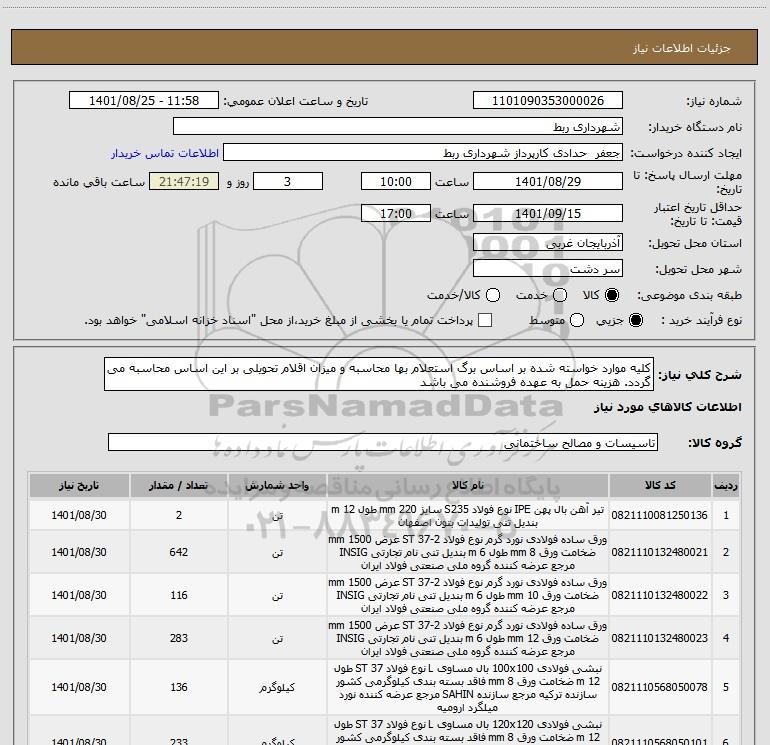Click the تاریخ نیاز column header
Screen dimensions: 770x745
pos(79,486)
